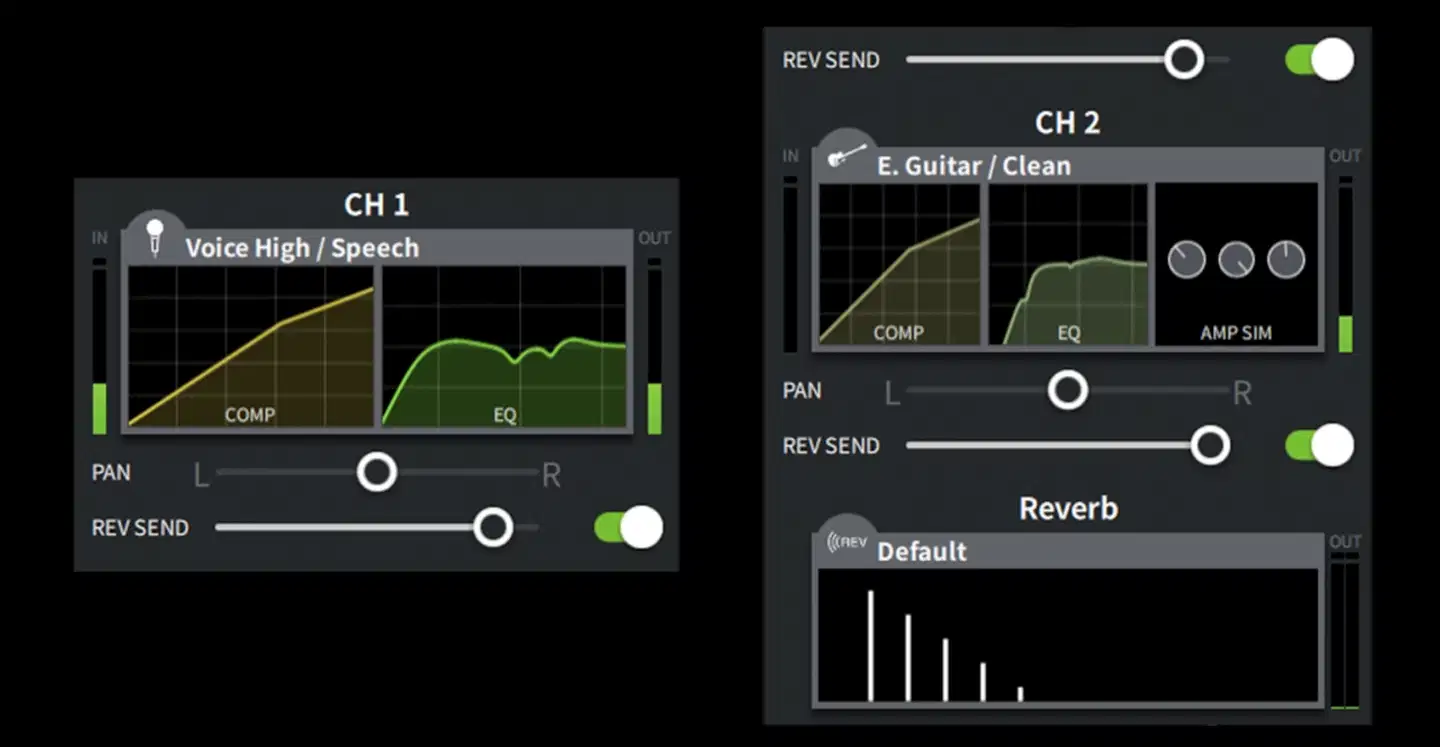Screen dimensions: 1440x747
Task: Click the CH 2 PAN slider handle
Action: point(1068,390)
